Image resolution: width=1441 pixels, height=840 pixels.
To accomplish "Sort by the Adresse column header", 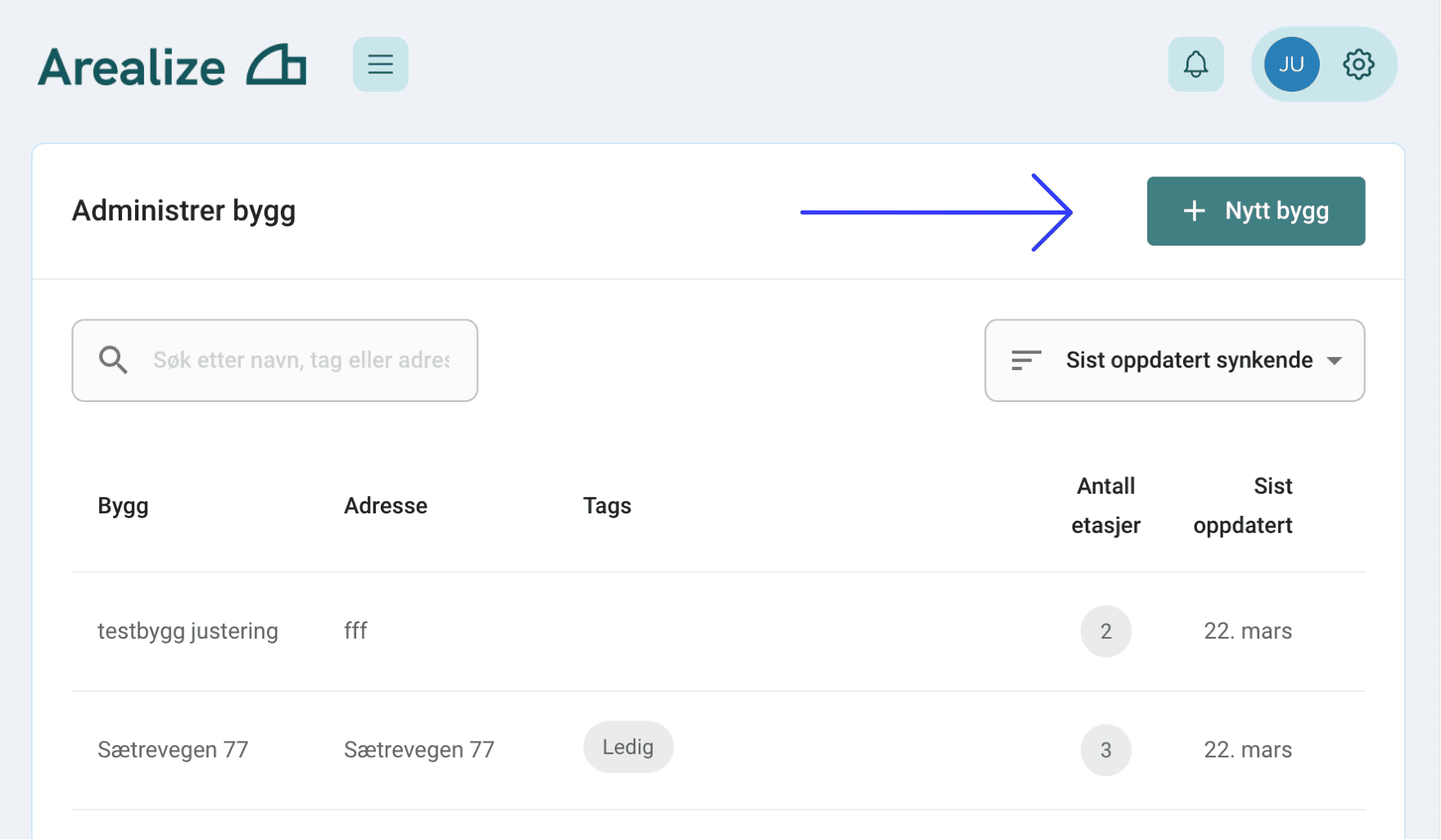I will tap(386, 506).
